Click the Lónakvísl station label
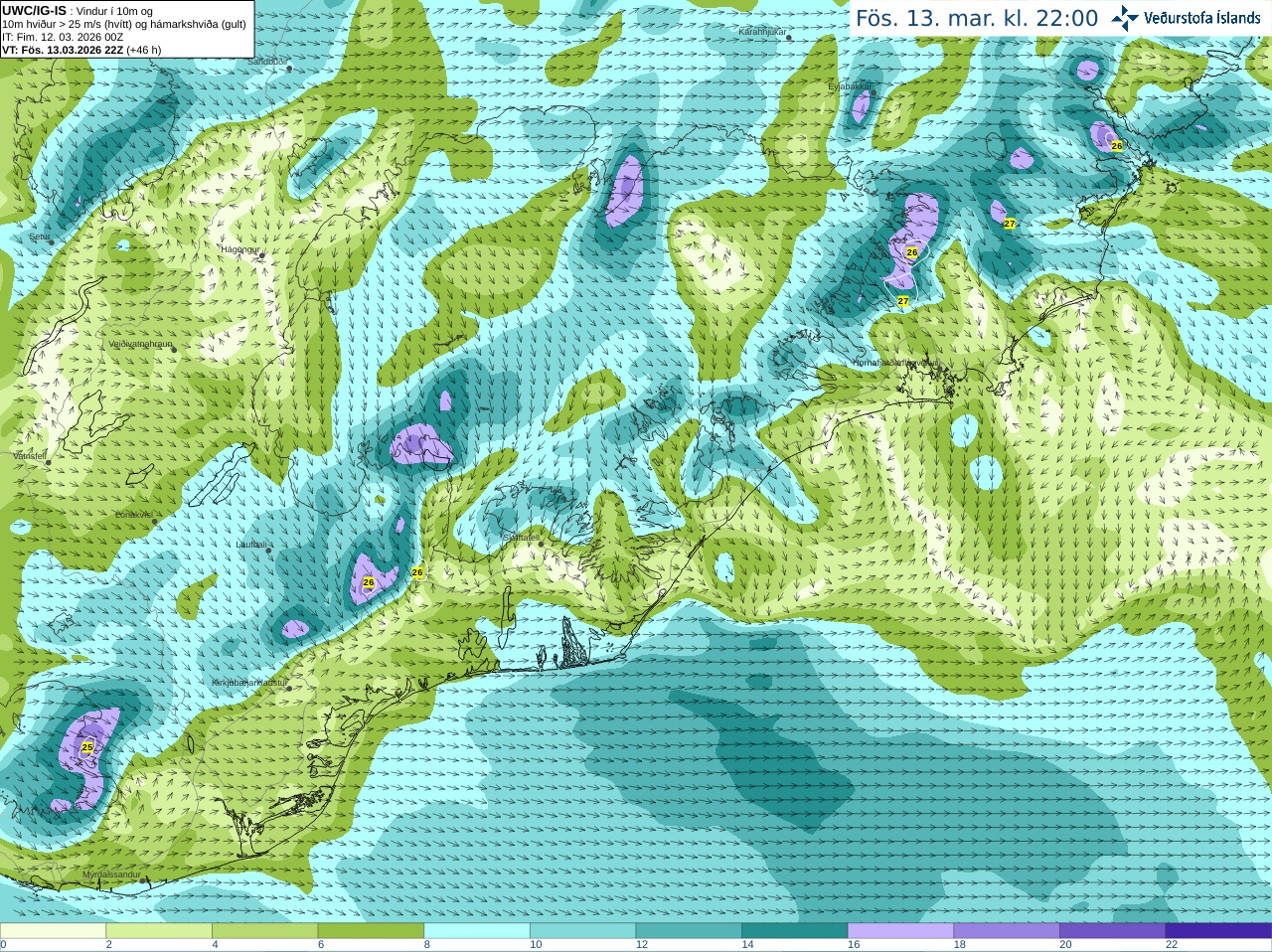Screen dimensions: 1272x952 click(x=133, y=515)
